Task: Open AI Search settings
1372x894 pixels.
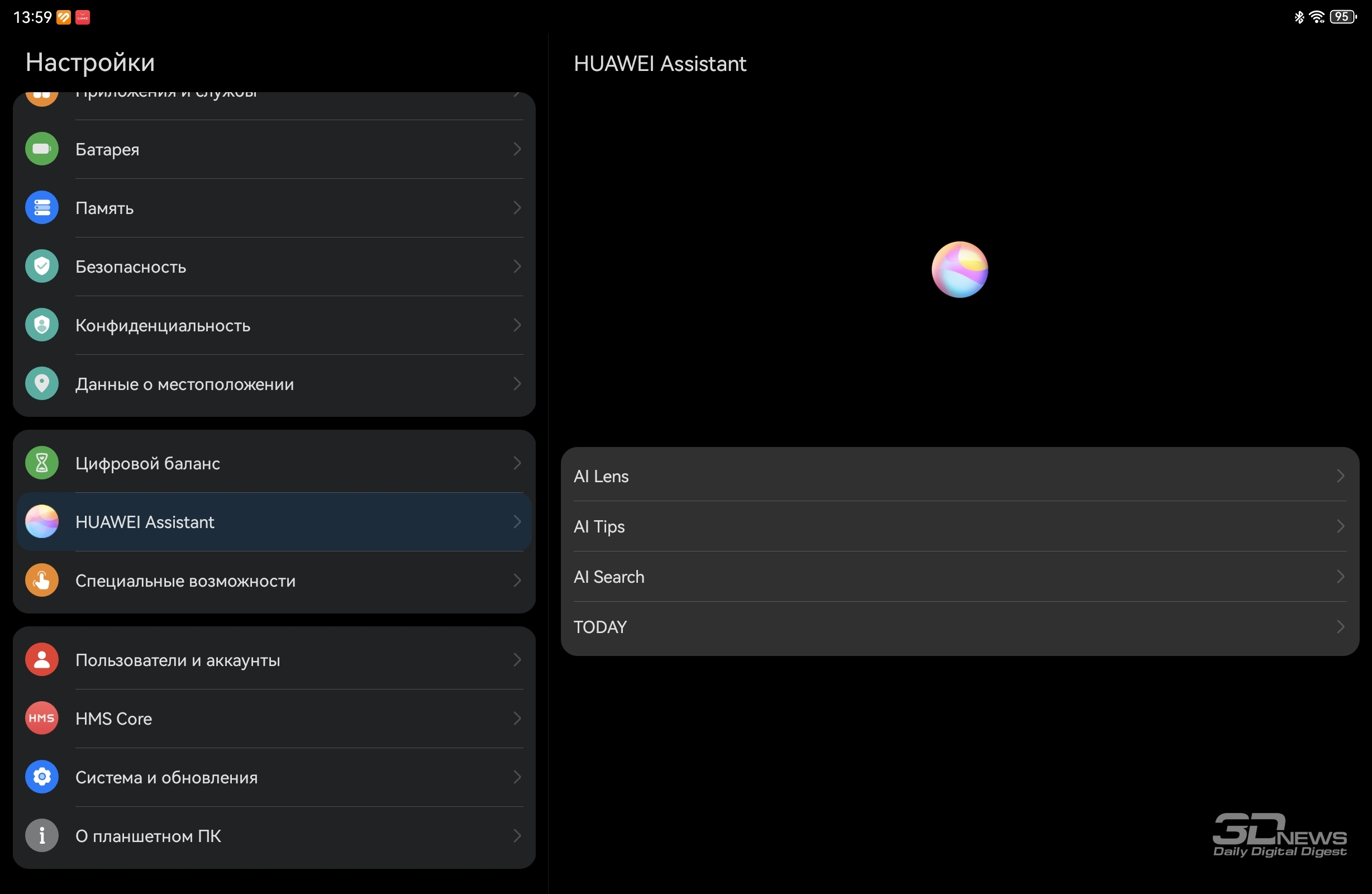Action: pos(960,577)
